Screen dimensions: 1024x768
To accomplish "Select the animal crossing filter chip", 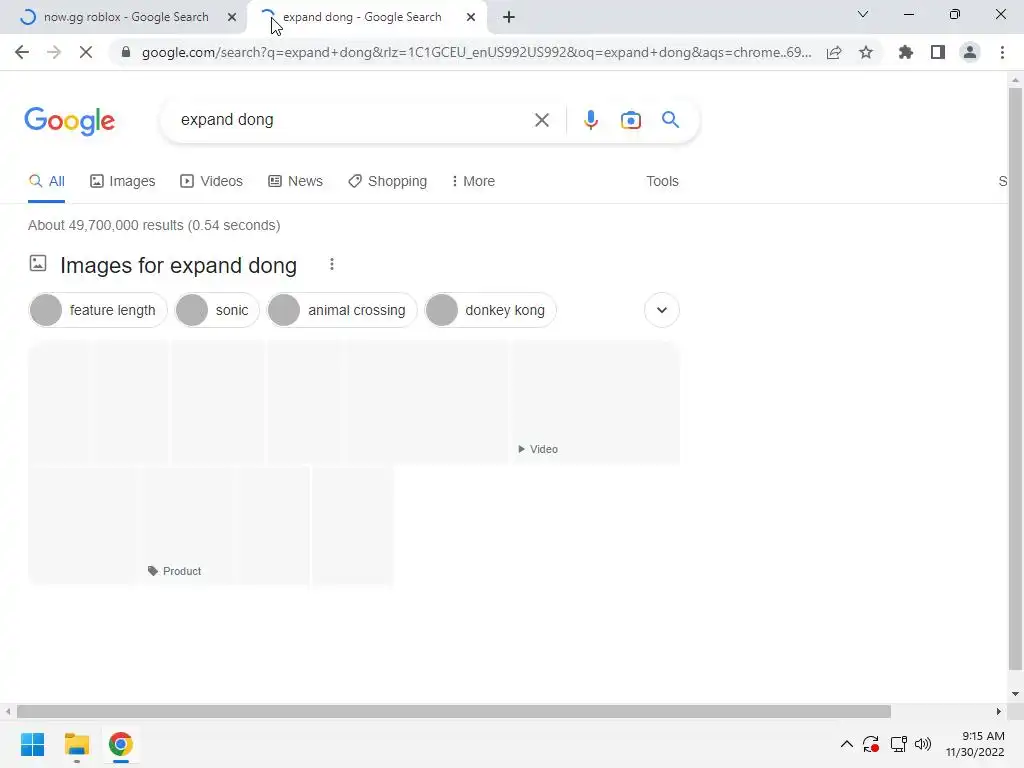I will tap(342, 310).
